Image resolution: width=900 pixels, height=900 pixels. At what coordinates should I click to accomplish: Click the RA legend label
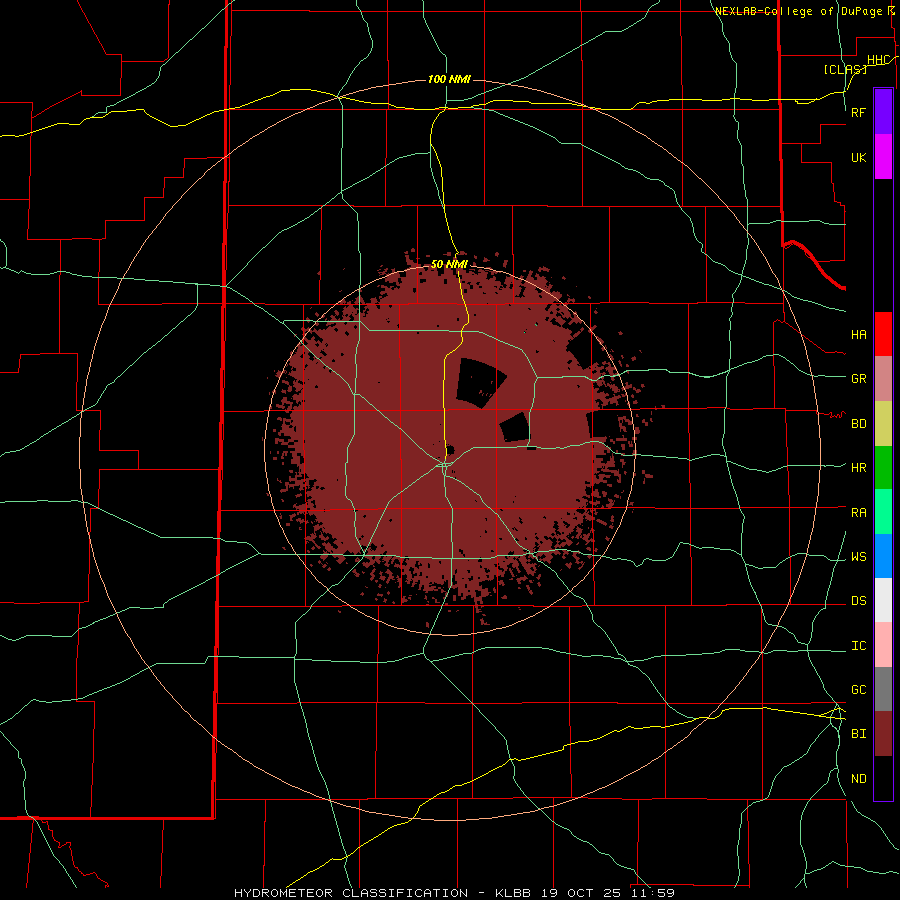(x=859, y=513)
